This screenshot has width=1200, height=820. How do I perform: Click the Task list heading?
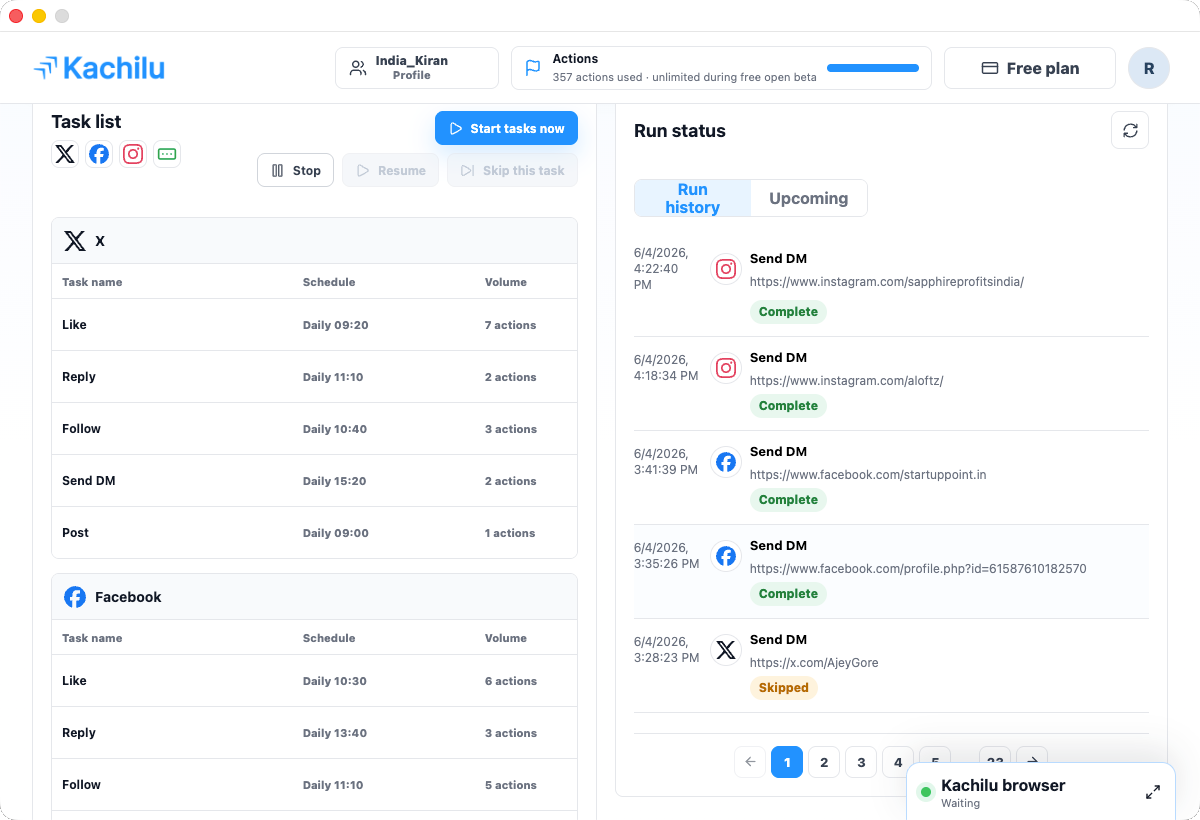[x=87, y=122]
